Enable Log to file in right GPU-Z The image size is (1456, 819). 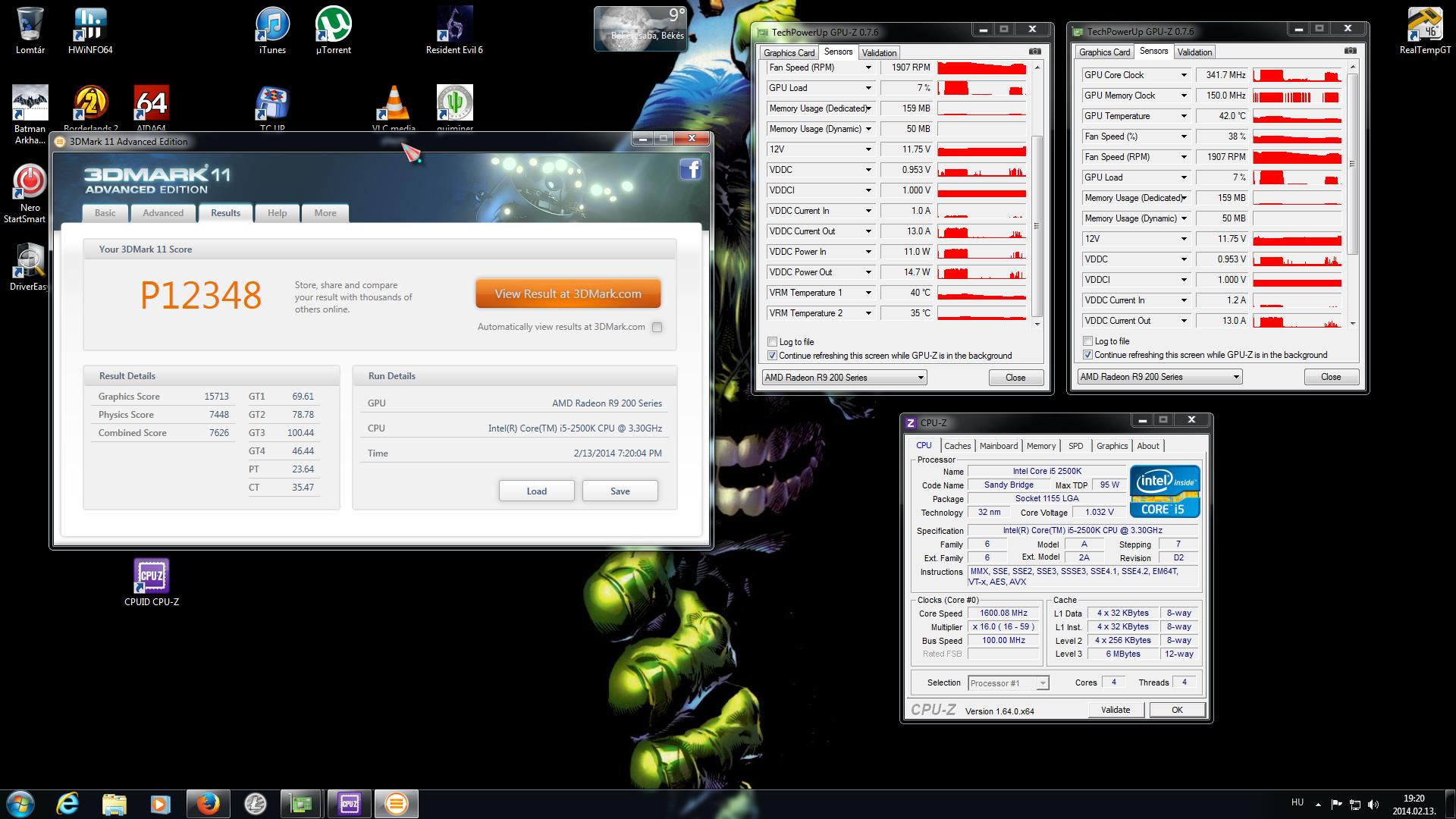pos(1088,341)
